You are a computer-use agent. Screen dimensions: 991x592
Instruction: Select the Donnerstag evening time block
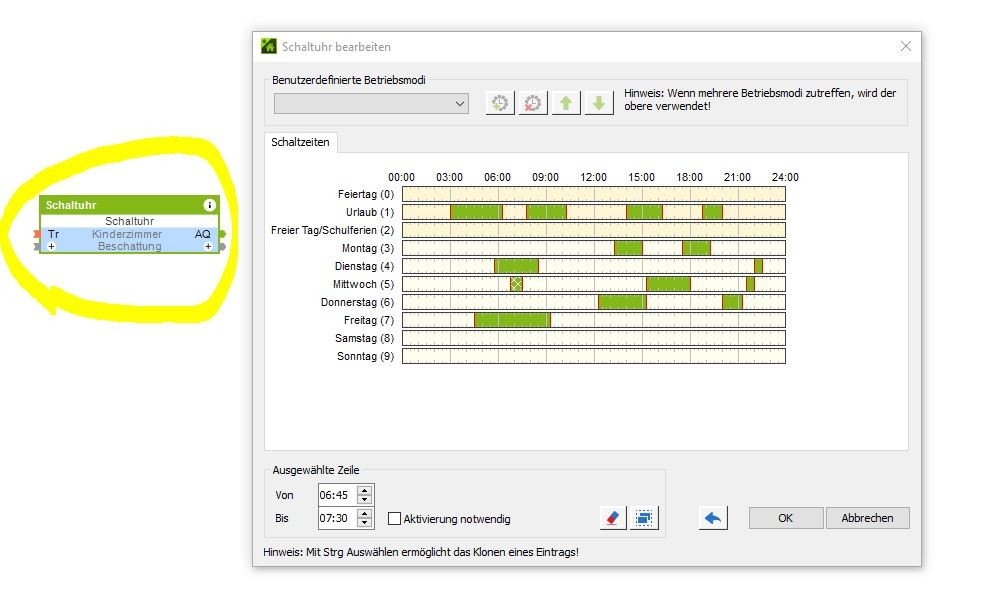click(x=733, y=302)
